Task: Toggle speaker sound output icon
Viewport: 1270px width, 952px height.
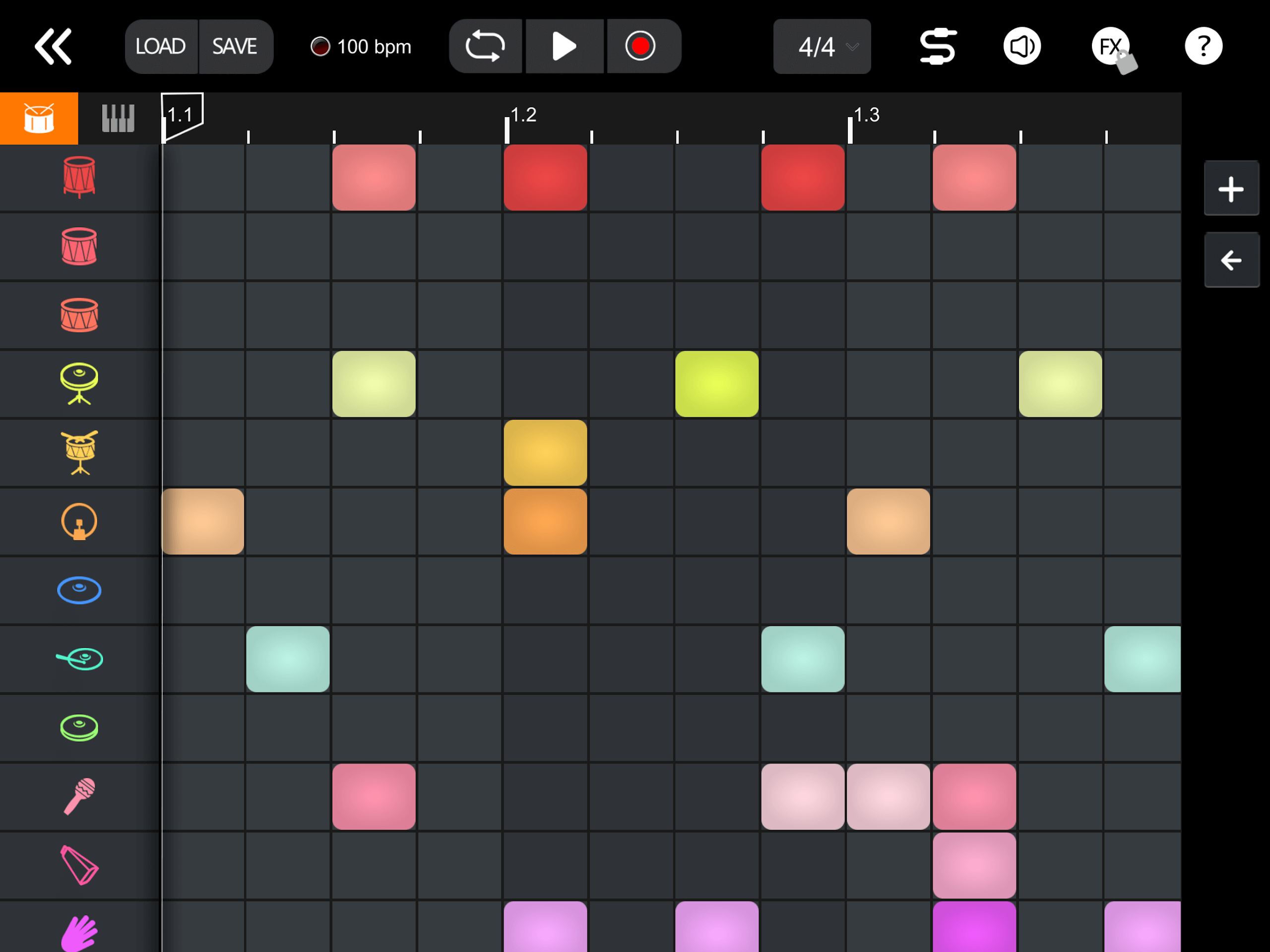Action: 1022,46
